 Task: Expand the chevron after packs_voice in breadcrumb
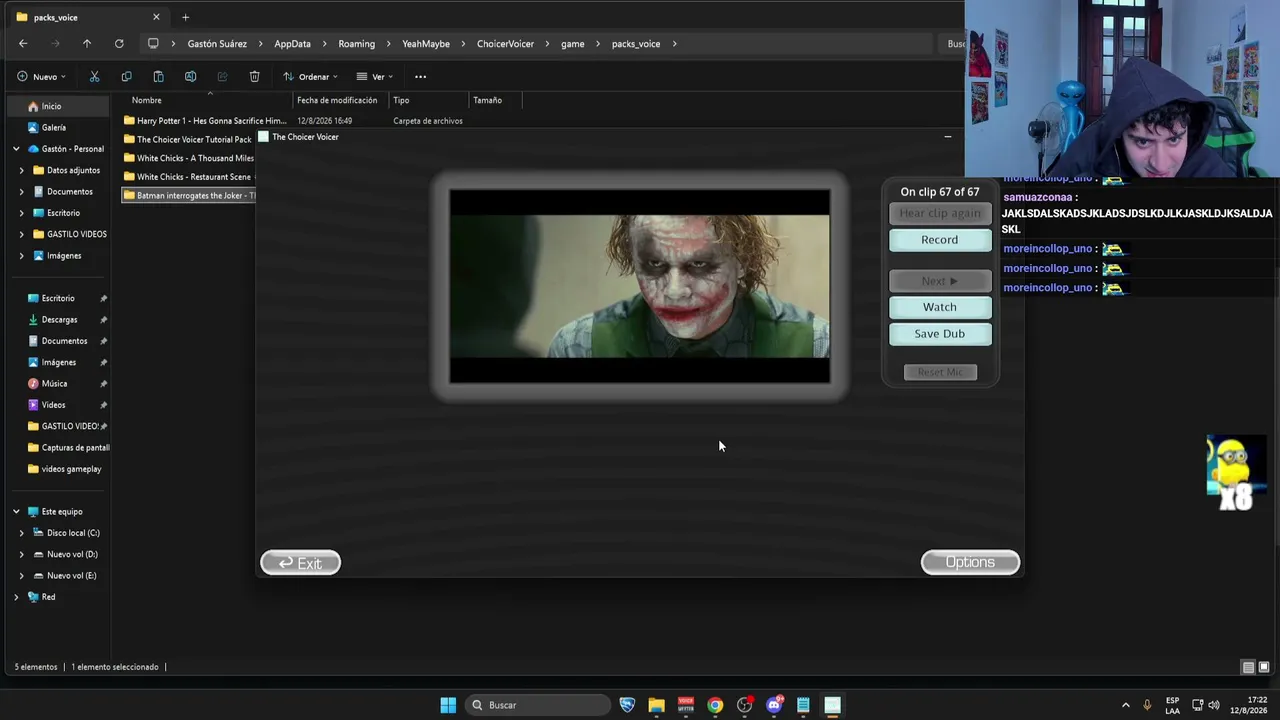click(x=675, y=44)
